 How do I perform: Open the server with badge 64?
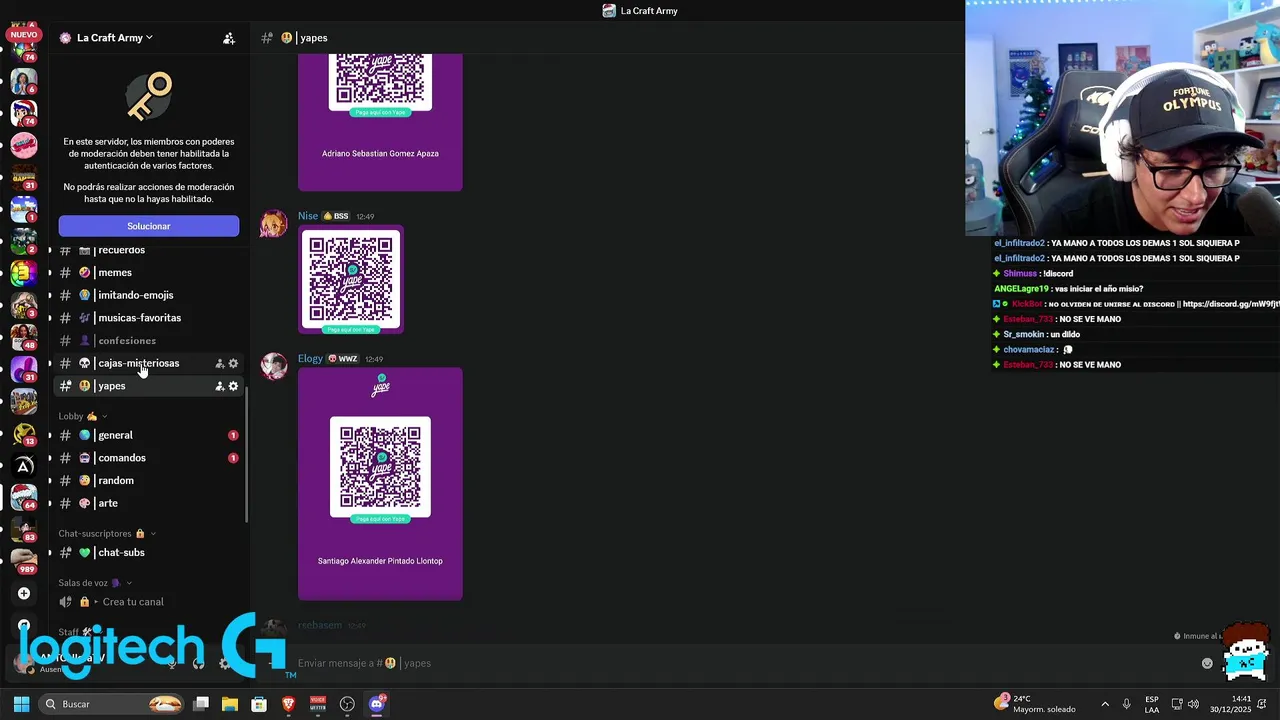coord(24,497)
